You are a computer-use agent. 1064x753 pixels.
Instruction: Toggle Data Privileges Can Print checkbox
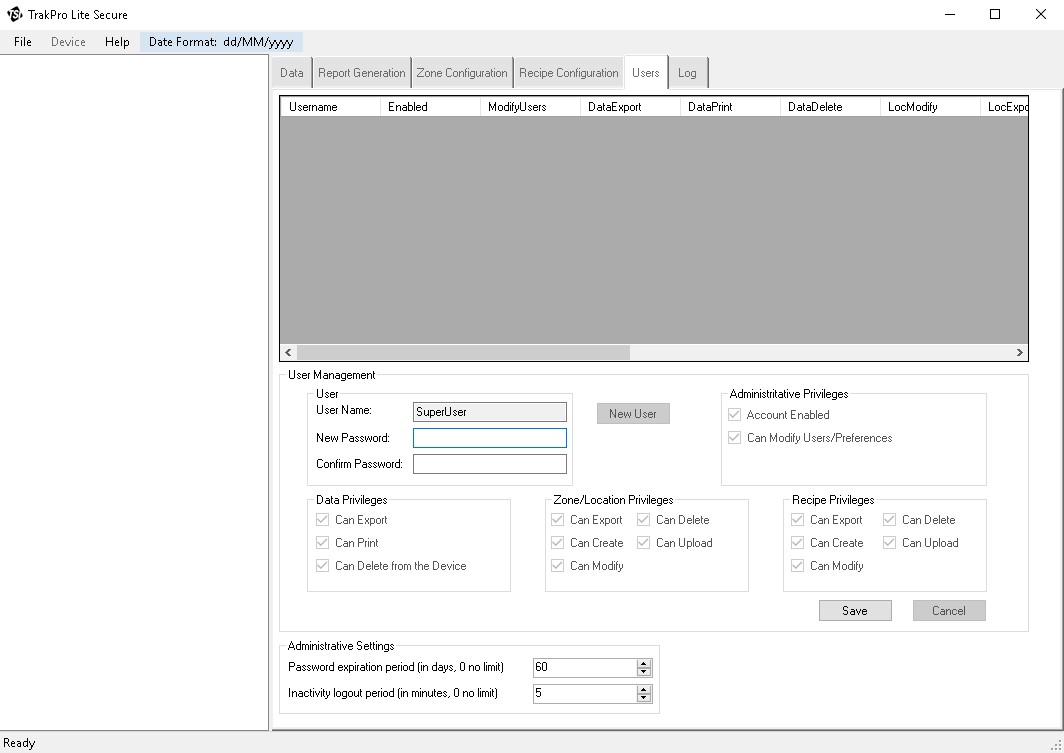(x=322, y=543)
